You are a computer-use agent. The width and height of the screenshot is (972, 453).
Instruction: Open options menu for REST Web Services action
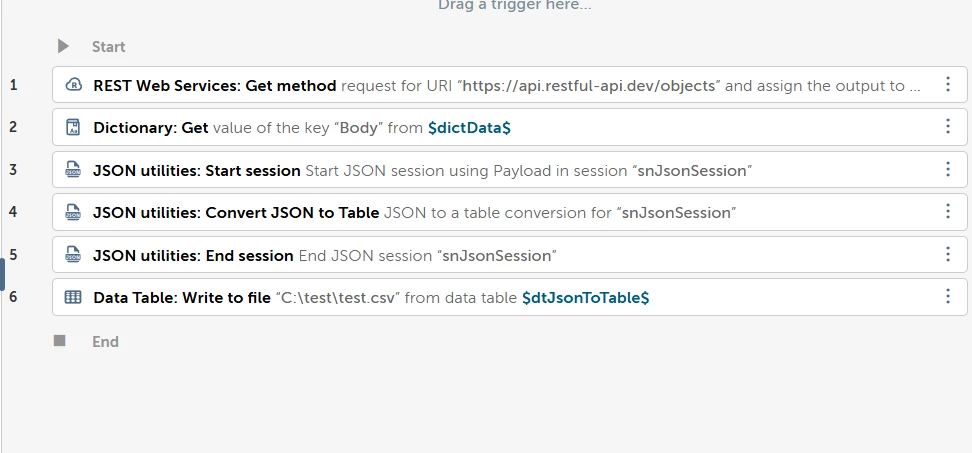tap(947, 85)
